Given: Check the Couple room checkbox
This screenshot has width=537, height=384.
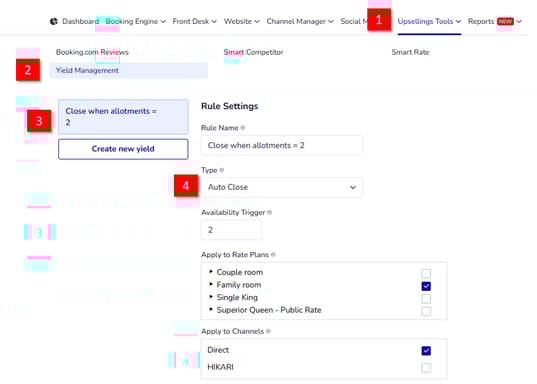Looking at the screenshot, I should click(426, 273).
